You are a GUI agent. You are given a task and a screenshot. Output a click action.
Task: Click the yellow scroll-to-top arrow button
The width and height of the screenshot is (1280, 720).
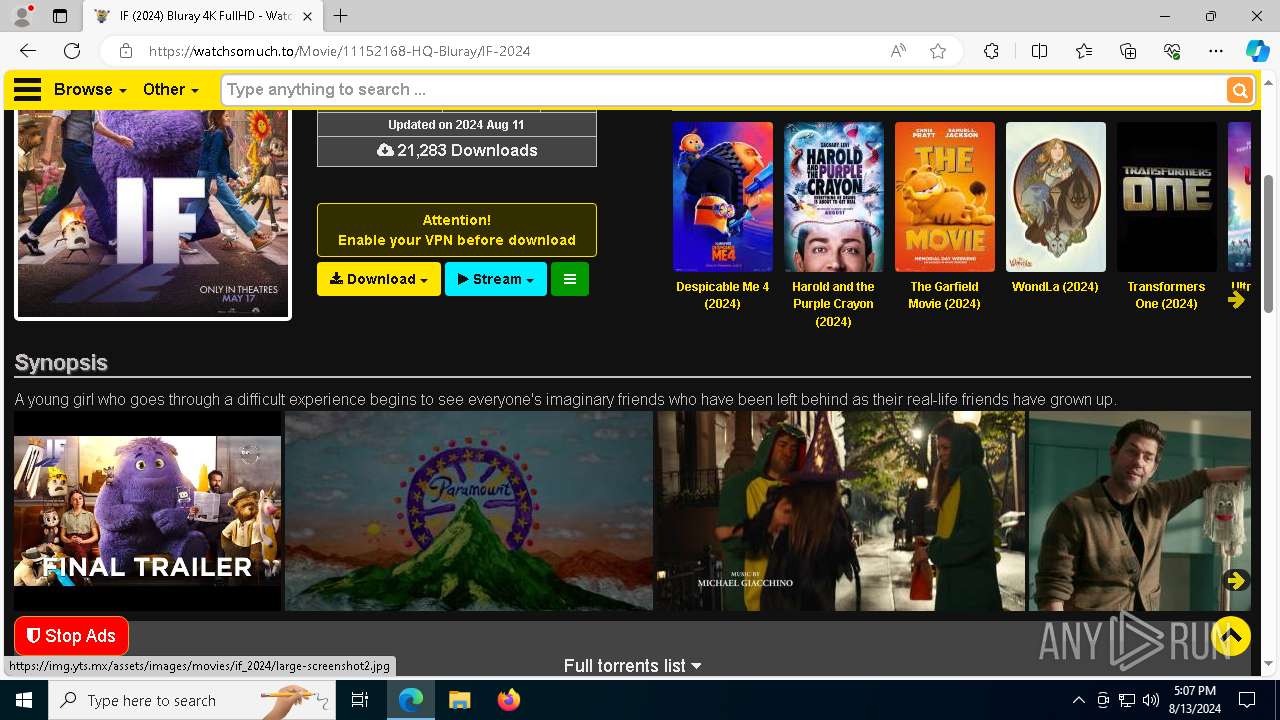pyautogui.click(x=1231, y=635)
